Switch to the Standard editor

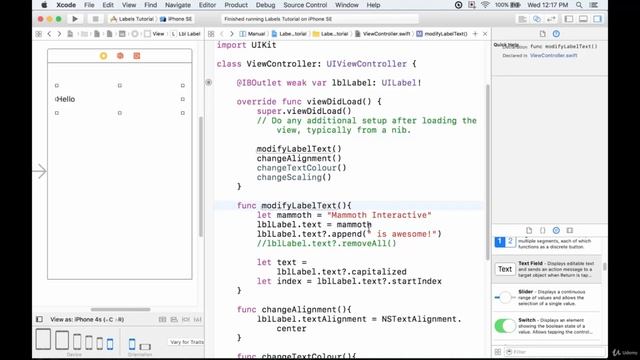(x=522, y=19)
